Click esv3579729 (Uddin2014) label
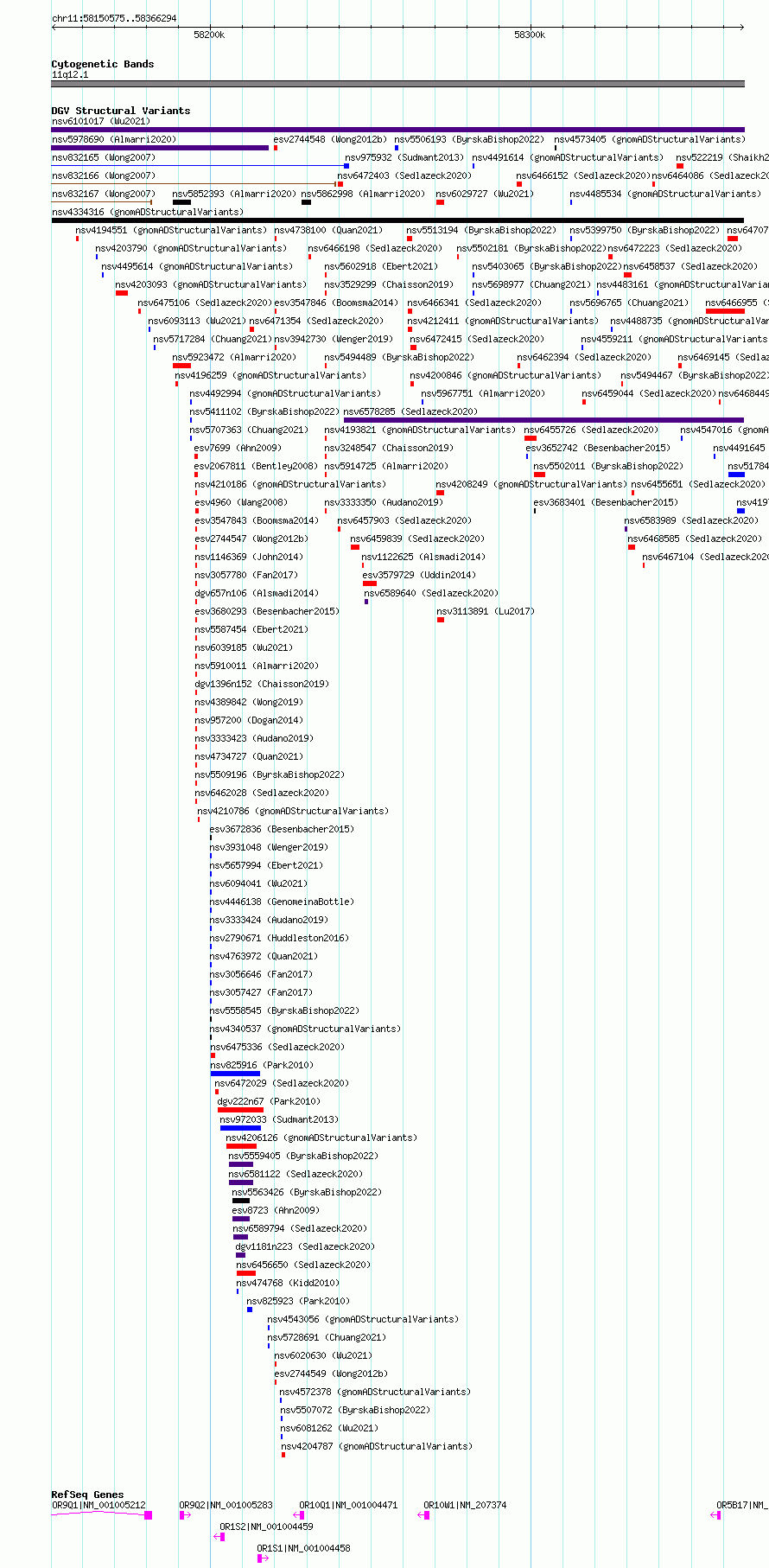The height and width of the screenshot is (1568, 769). pyautogui.click(x=419, y=575)
